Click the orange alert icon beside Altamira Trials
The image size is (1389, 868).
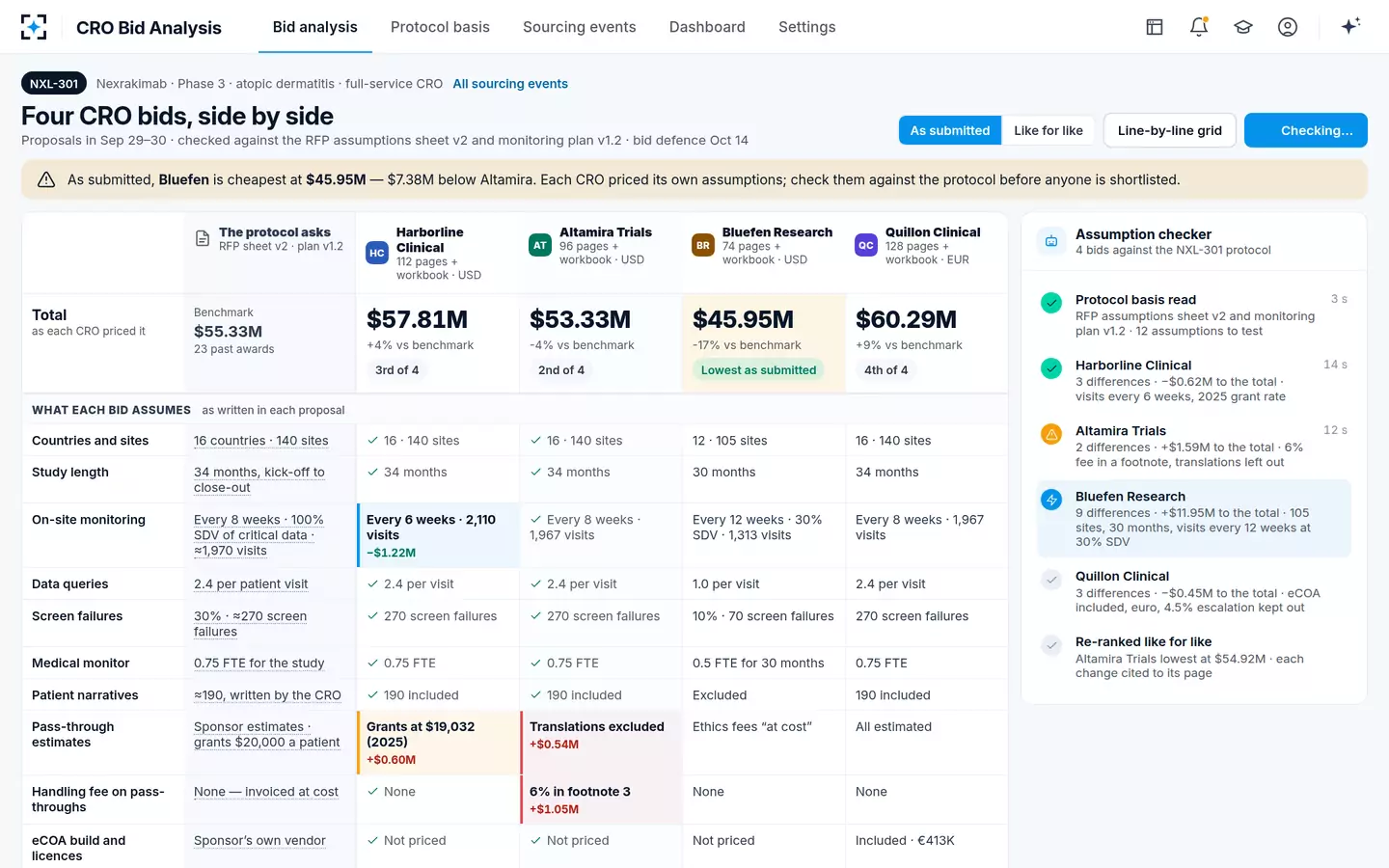pyautogui.click(x=1051, y=434)
